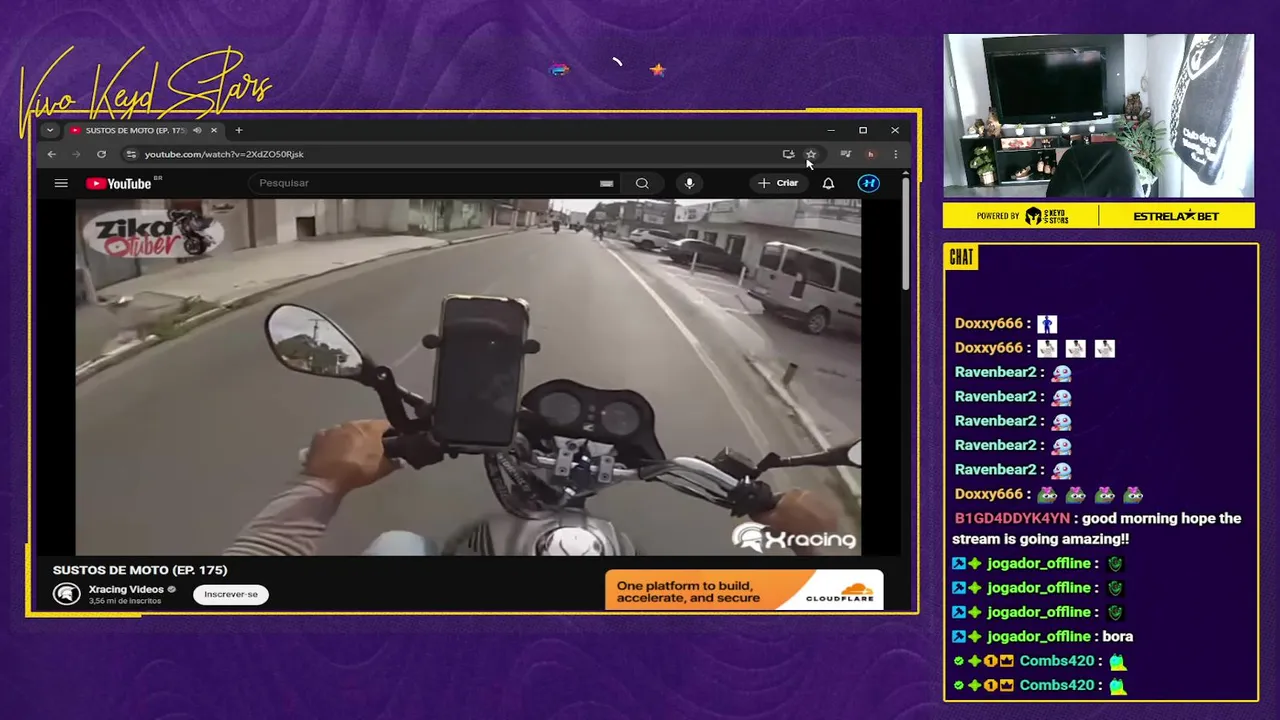Click the CHAT panel header
Viewport: 1280px width, 720px height.
point(961,258)
